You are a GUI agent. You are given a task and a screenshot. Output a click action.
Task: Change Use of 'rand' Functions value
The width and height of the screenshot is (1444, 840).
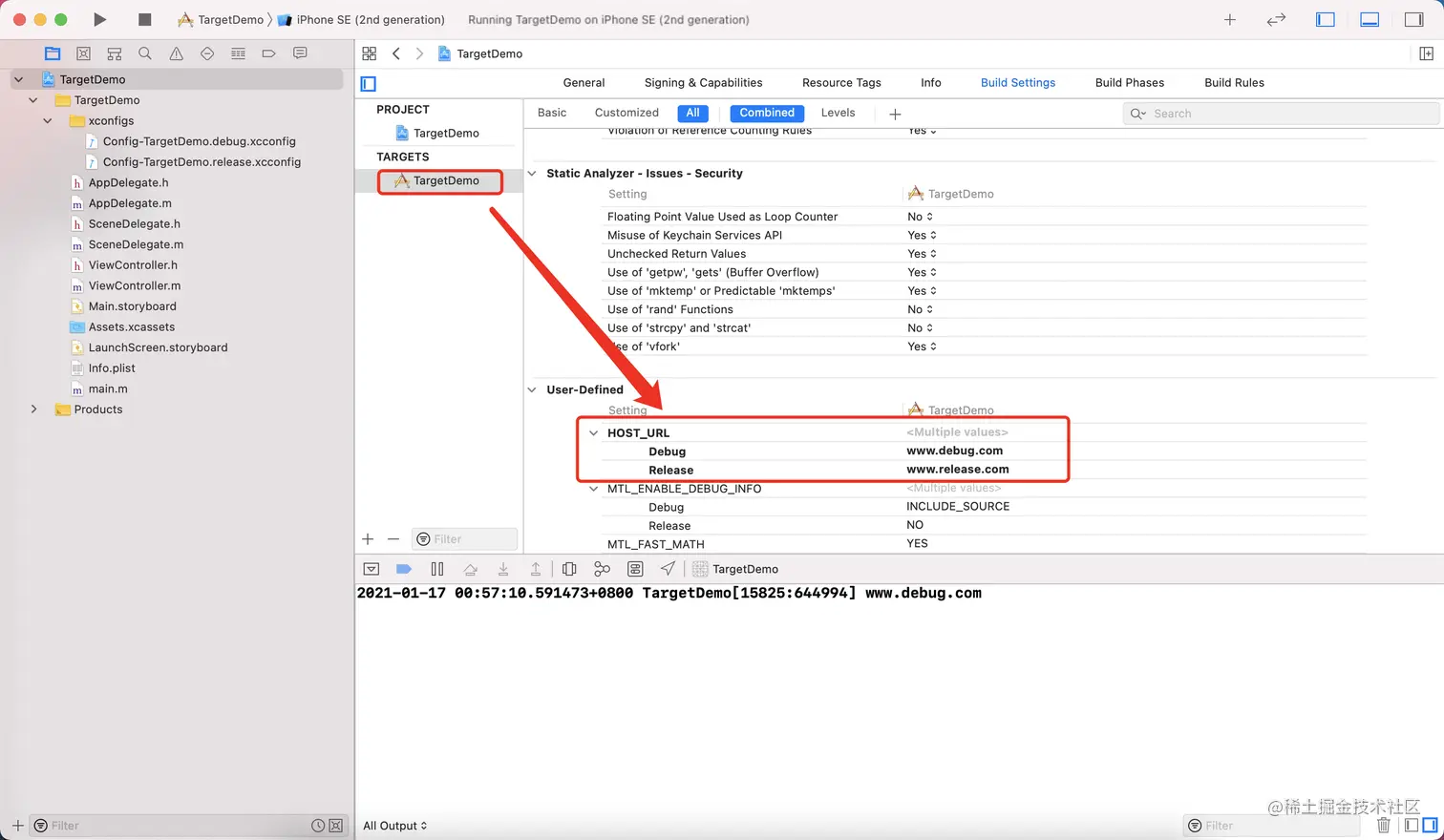point(921,309)
